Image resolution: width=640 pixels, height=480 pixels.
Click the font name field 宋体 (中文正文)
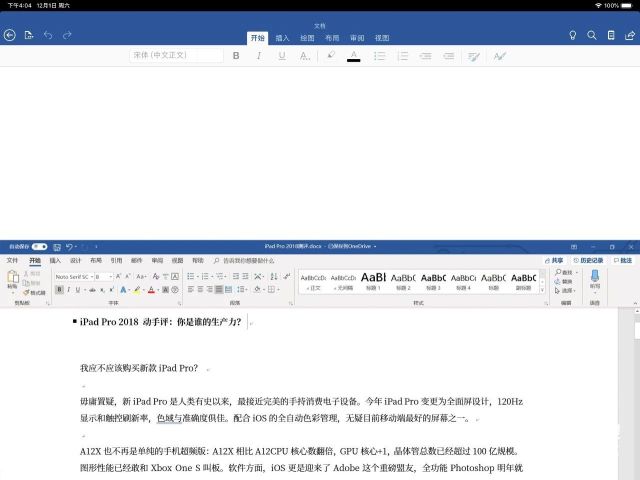point(176,55)
